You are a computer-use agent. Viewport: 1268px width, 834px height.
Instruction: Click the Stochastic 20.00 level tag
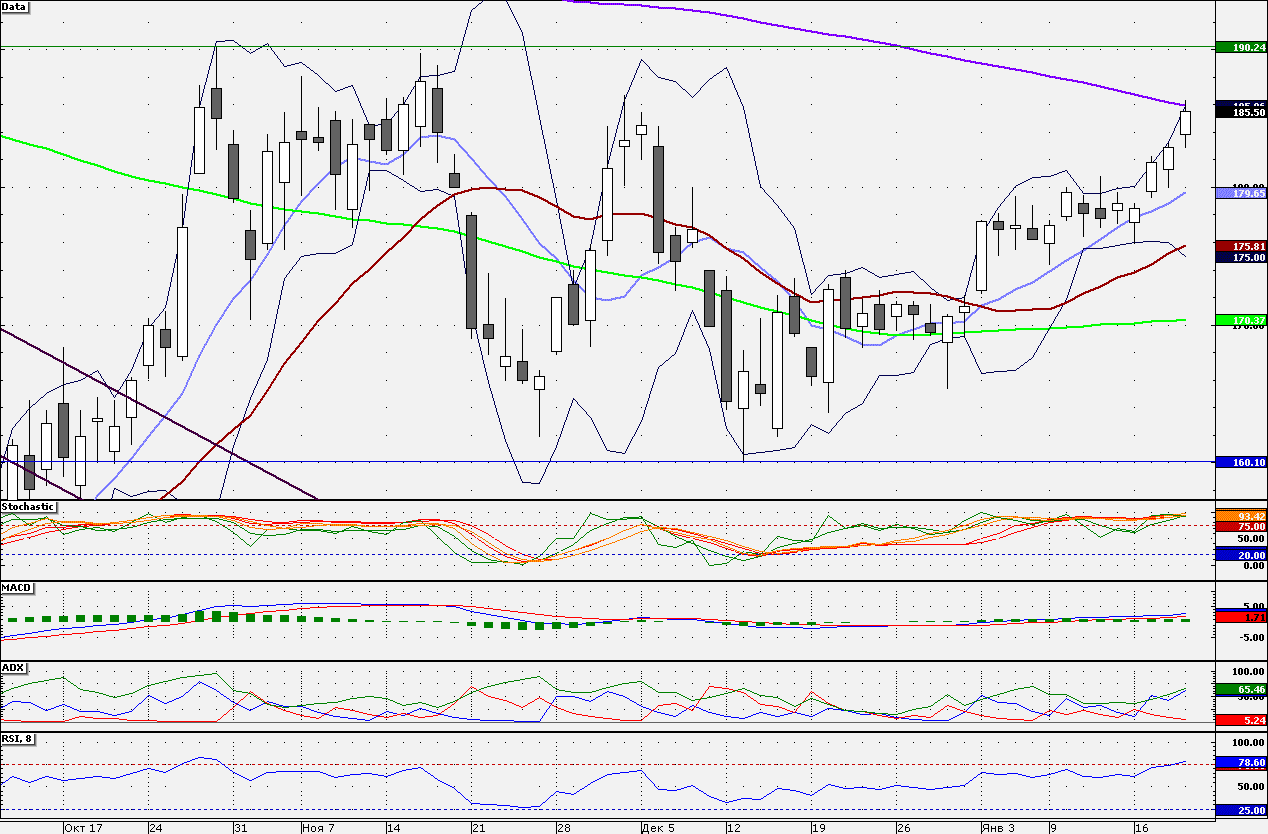pyautogui.click(x=1241, y=555)
